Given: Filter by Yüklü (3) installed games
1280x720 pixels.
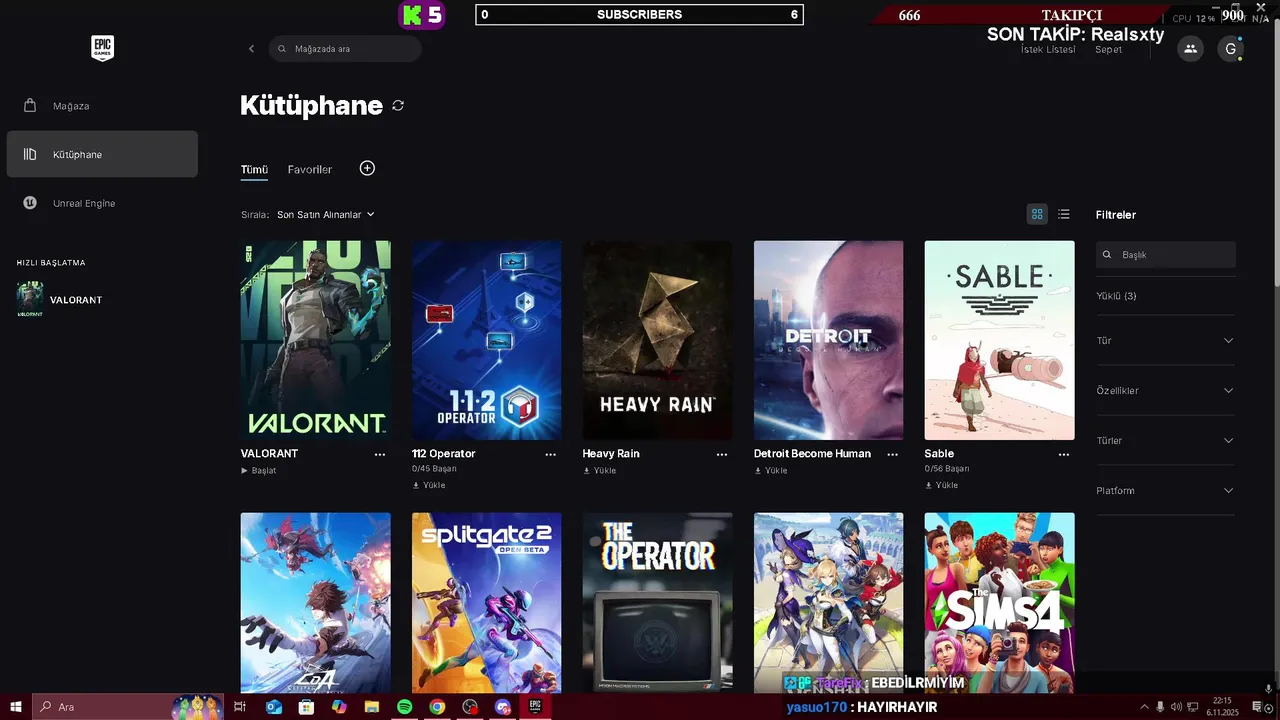Looking at the screenshot, I should [x=1116, y=296].
